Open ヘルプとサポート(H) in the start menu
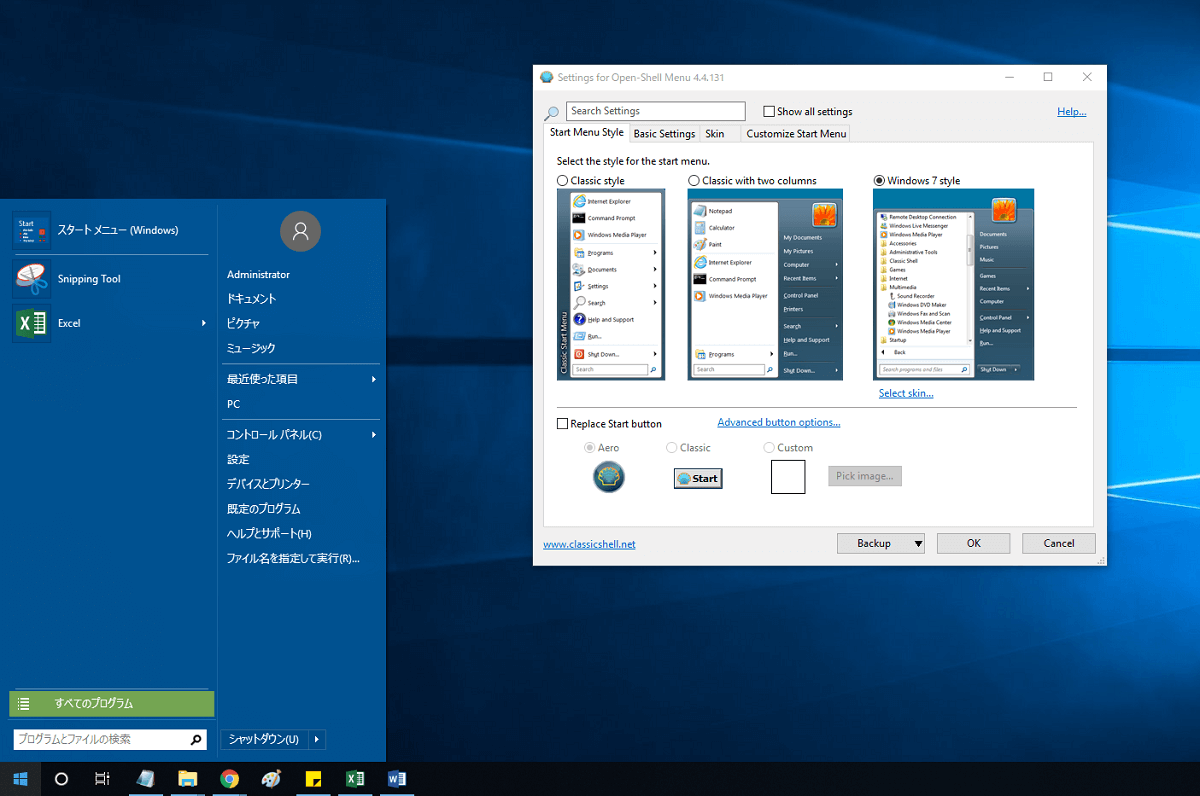 pyautogui.click(x=269, y=534)
